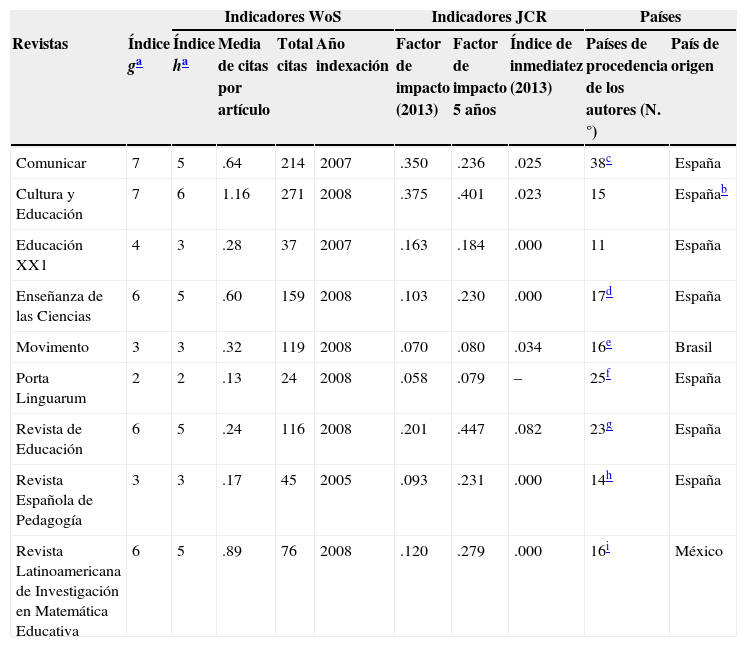This screenshot has height=647, width=747.
Task: Click the Indicadores JCR column group header
Action: tap(489, 17)
